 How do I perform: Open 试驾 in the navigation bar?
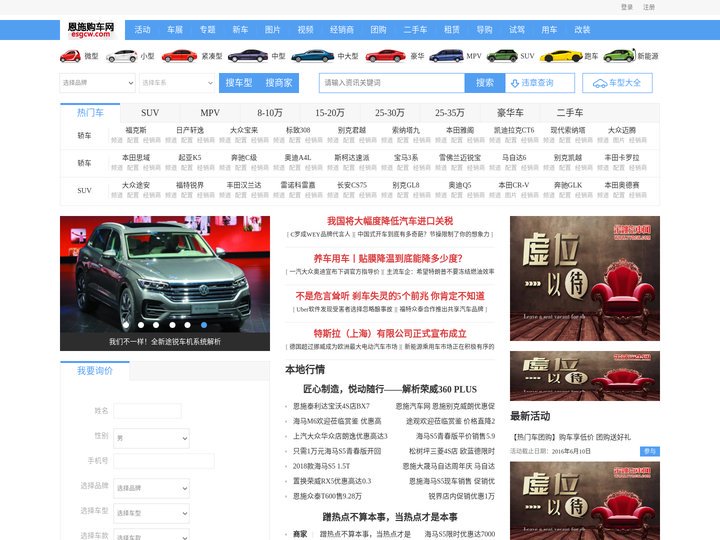pyautogui.click(x=517, y=30)
